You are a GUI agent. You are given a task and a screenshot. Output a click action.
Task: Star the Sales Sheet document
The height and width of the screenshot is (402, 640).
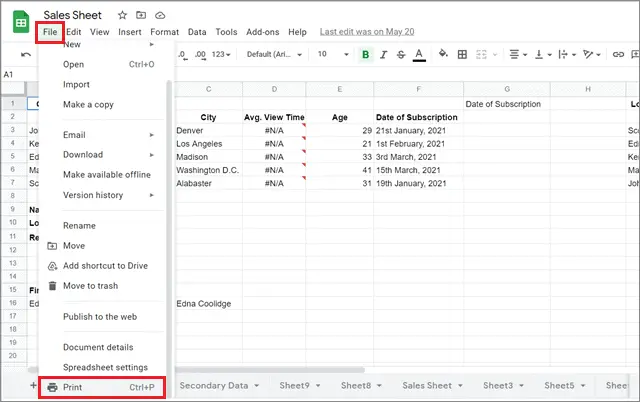(122, 16)
